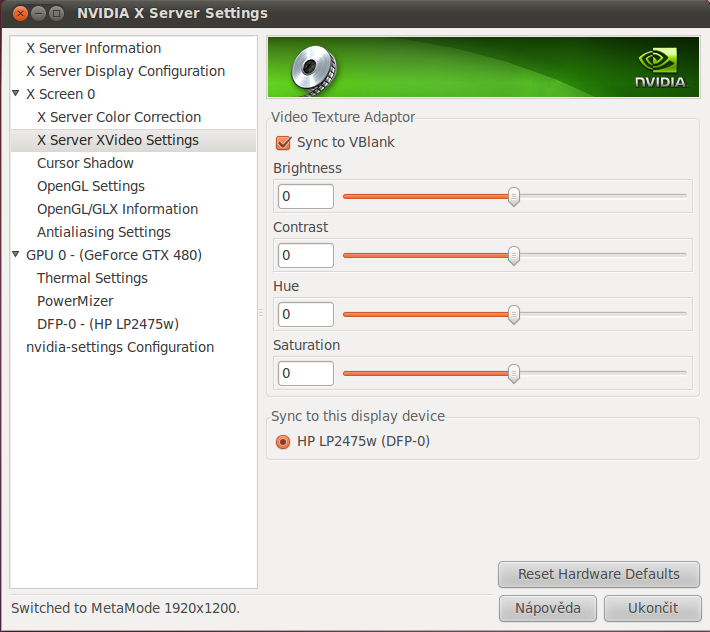Close the NVIDIA X Server Settings window
This screenshot has height=632, width=710.
click(20, 13)
